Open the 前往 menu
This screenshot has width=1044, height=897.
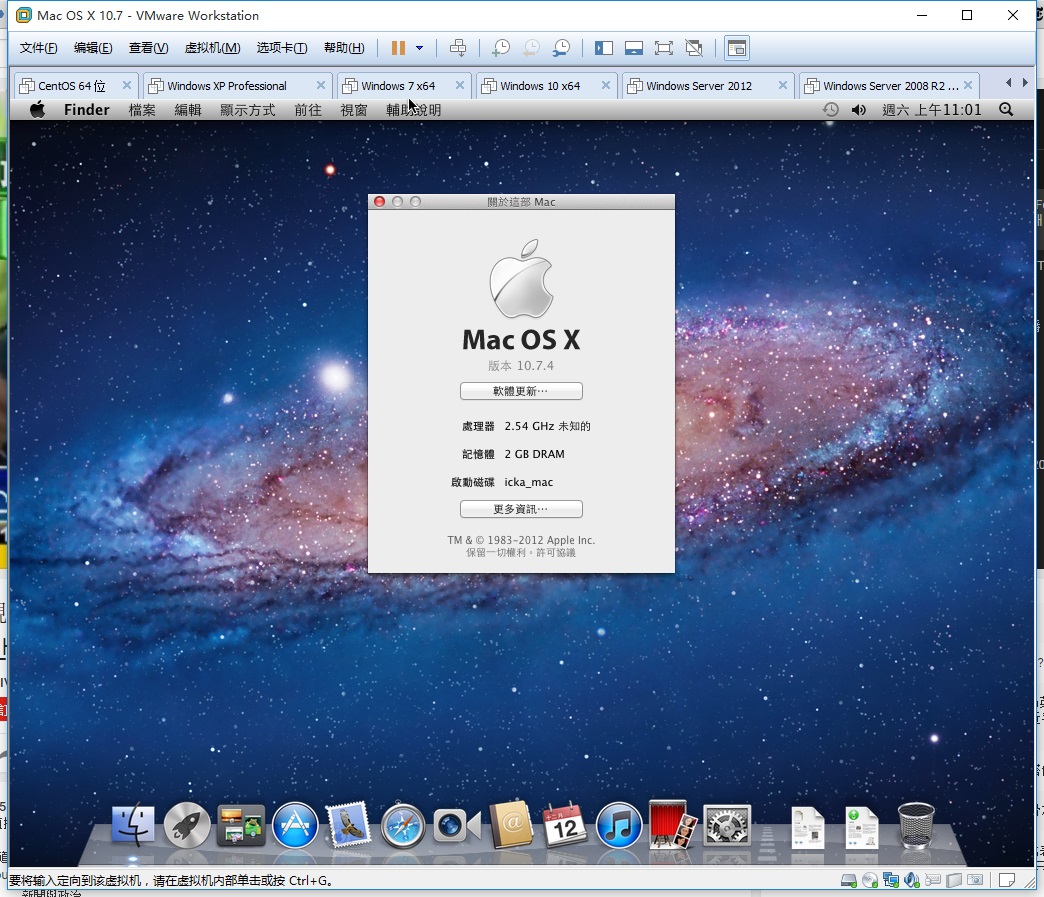(308, 110)
